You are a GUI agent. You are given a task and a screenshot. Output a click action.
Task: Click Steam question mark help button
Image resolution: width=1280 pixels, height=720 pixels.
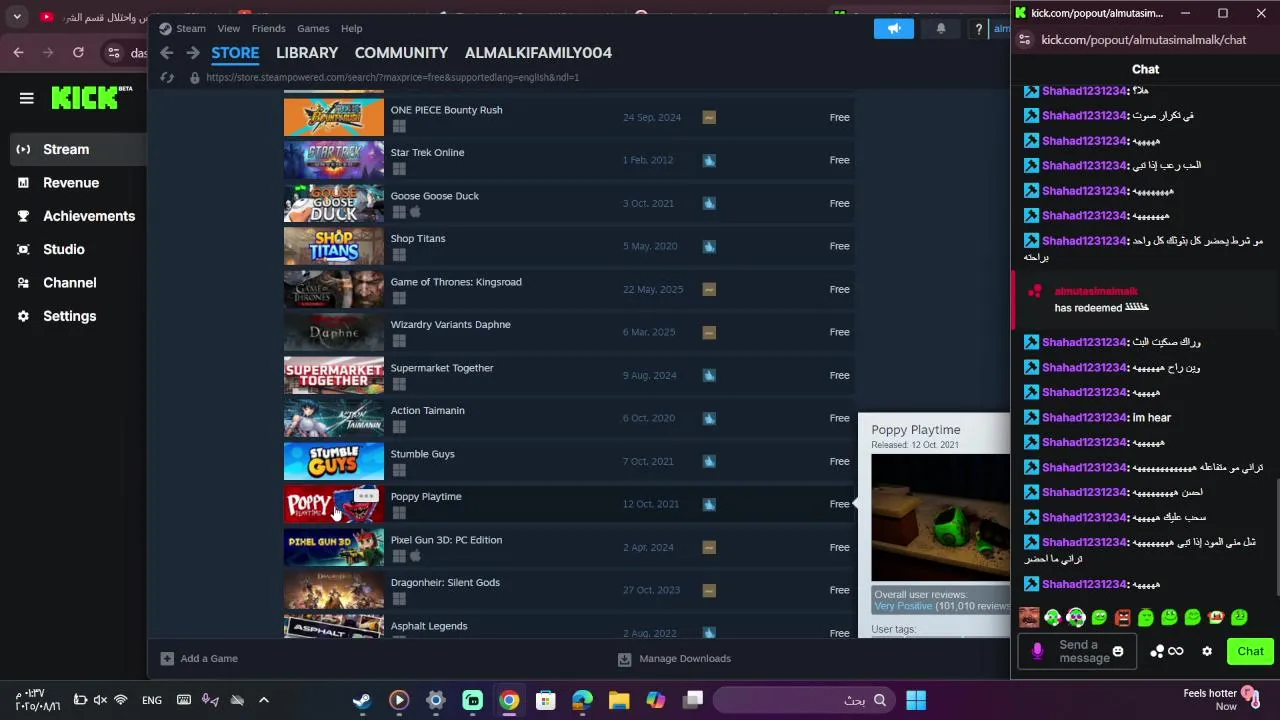pos(978,29)
